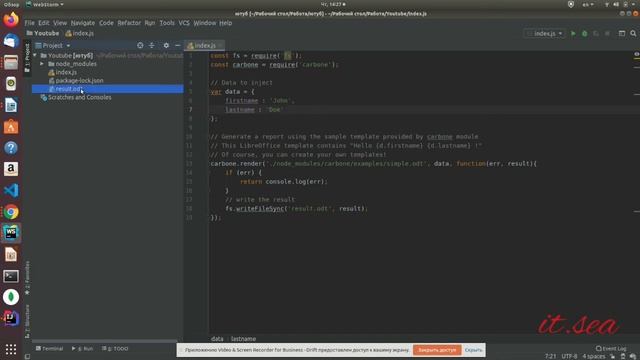Viewport: 640px width, 360px height.
Task: Open the Tools menu
Action: (167, 23)
